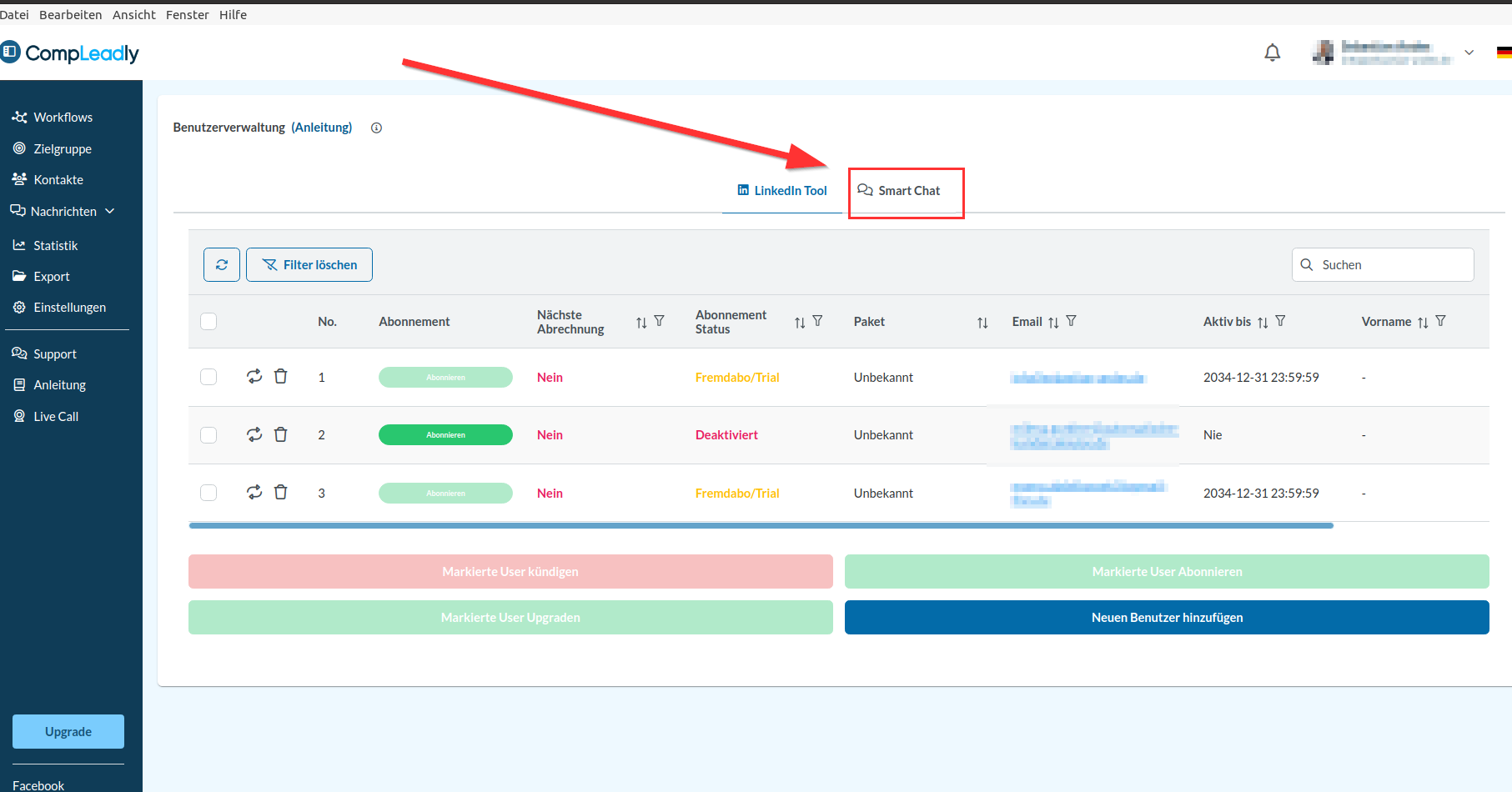Filter the Email column with funnel icon
This screenshot has width=1512, height=792.
[1072, 321]
